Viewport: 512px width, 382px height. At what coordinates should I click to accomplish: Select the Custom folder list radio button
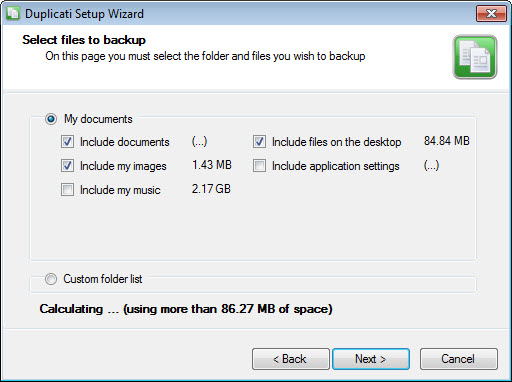(x=51, y=279)
